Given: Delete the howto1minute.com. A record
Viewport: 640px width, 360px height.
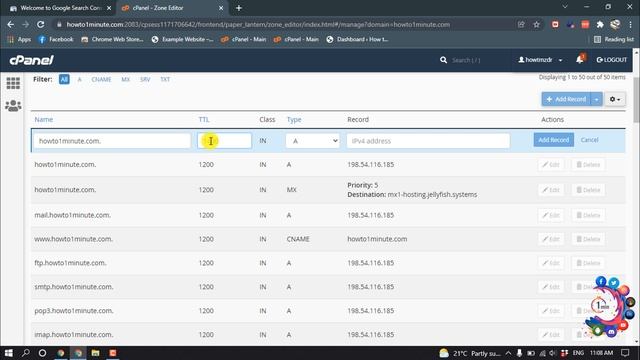Looking at the screenshot, I should [x=588, y=165].
